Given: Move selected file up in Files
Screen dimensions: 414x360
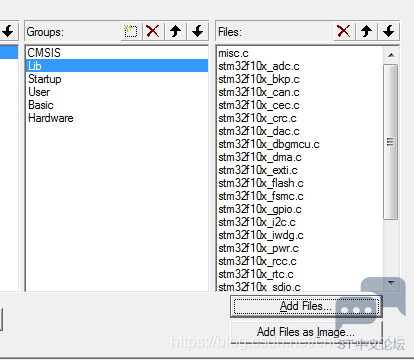Looking at the screenshot, I should pyautogui.click(x=366, y=32).
